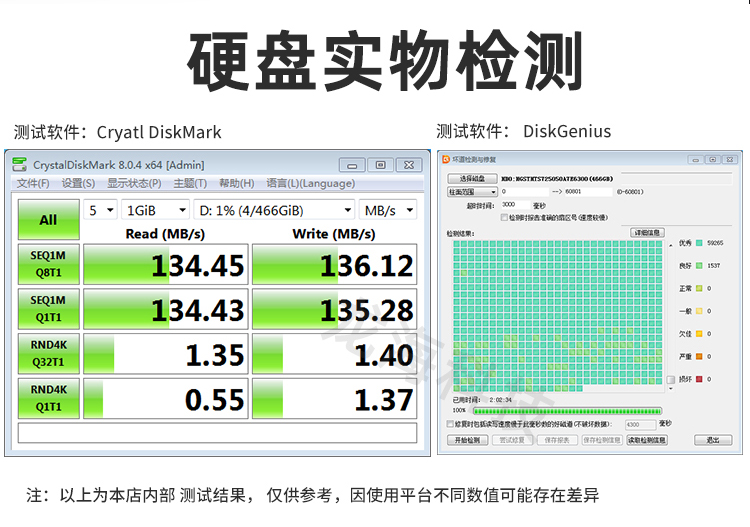Open the drive selector D: 1% (4/466GiB)
This screenshot has width=750, height=527.
point(274,210)
